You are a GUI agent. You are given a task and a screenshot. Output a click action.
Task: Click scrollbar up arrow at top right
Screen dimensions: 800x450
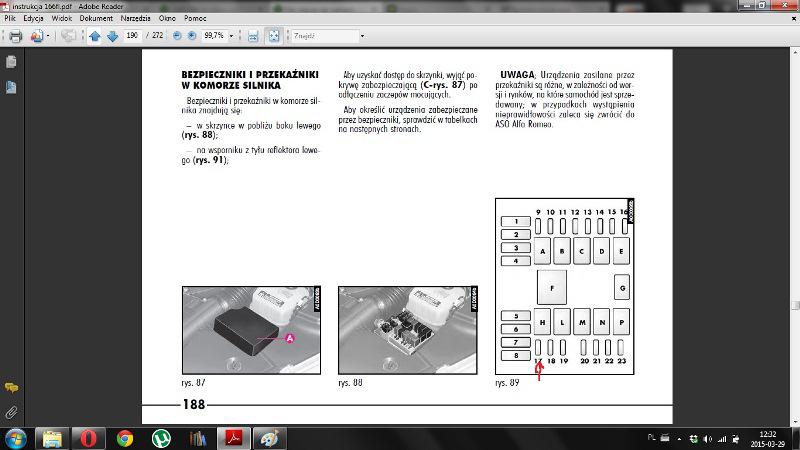point(795,53)
